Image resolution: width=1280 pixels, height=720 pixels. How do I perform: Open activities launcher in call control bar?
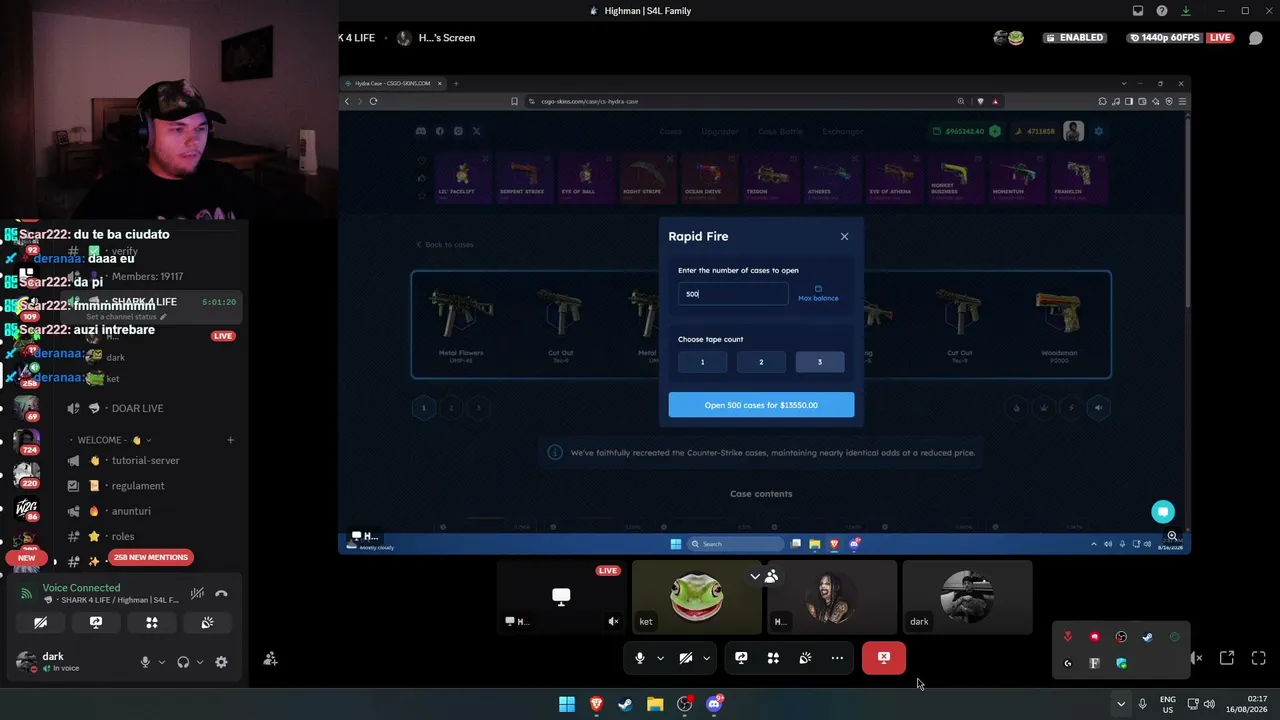pyautogui.click(x=773, y=658)
